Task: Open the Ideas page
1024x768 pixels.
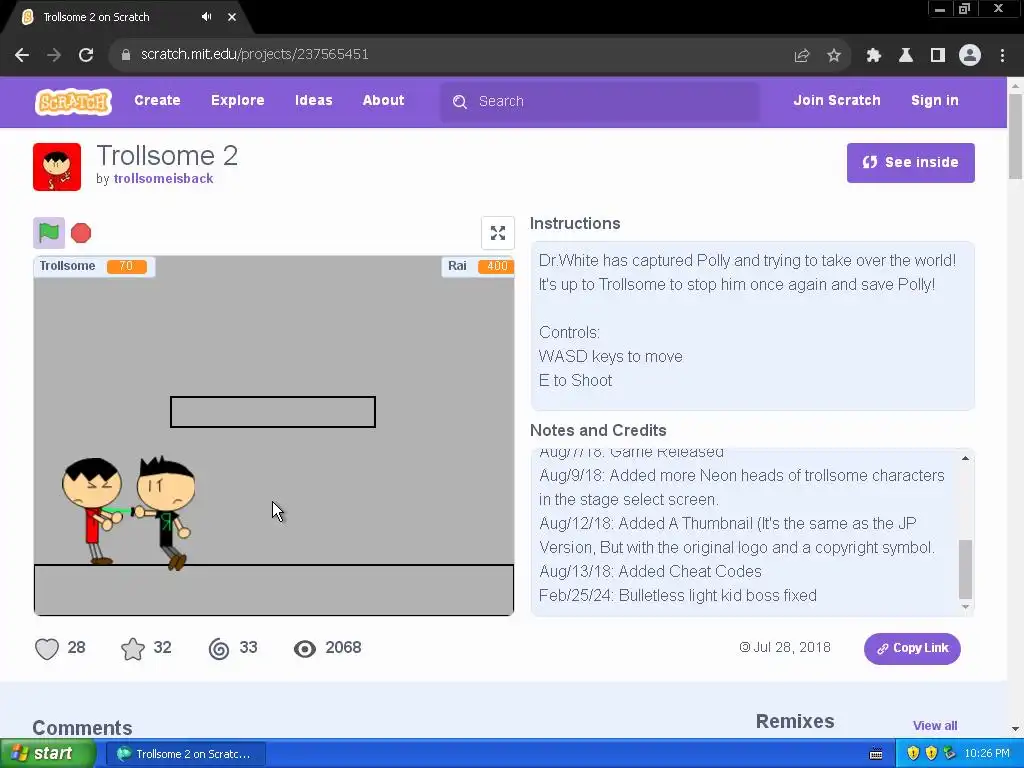Action: pyautogui.click(x=313, y=101)
